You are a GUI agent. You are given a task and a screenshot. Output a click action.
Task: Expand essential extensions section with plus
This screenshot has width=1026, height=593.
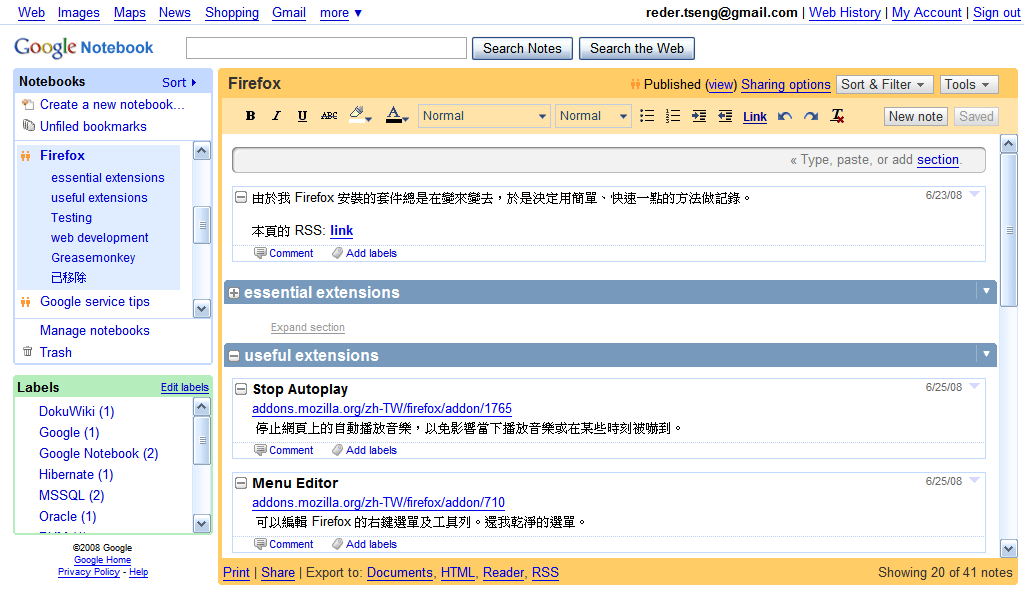[x=234, y=293]
